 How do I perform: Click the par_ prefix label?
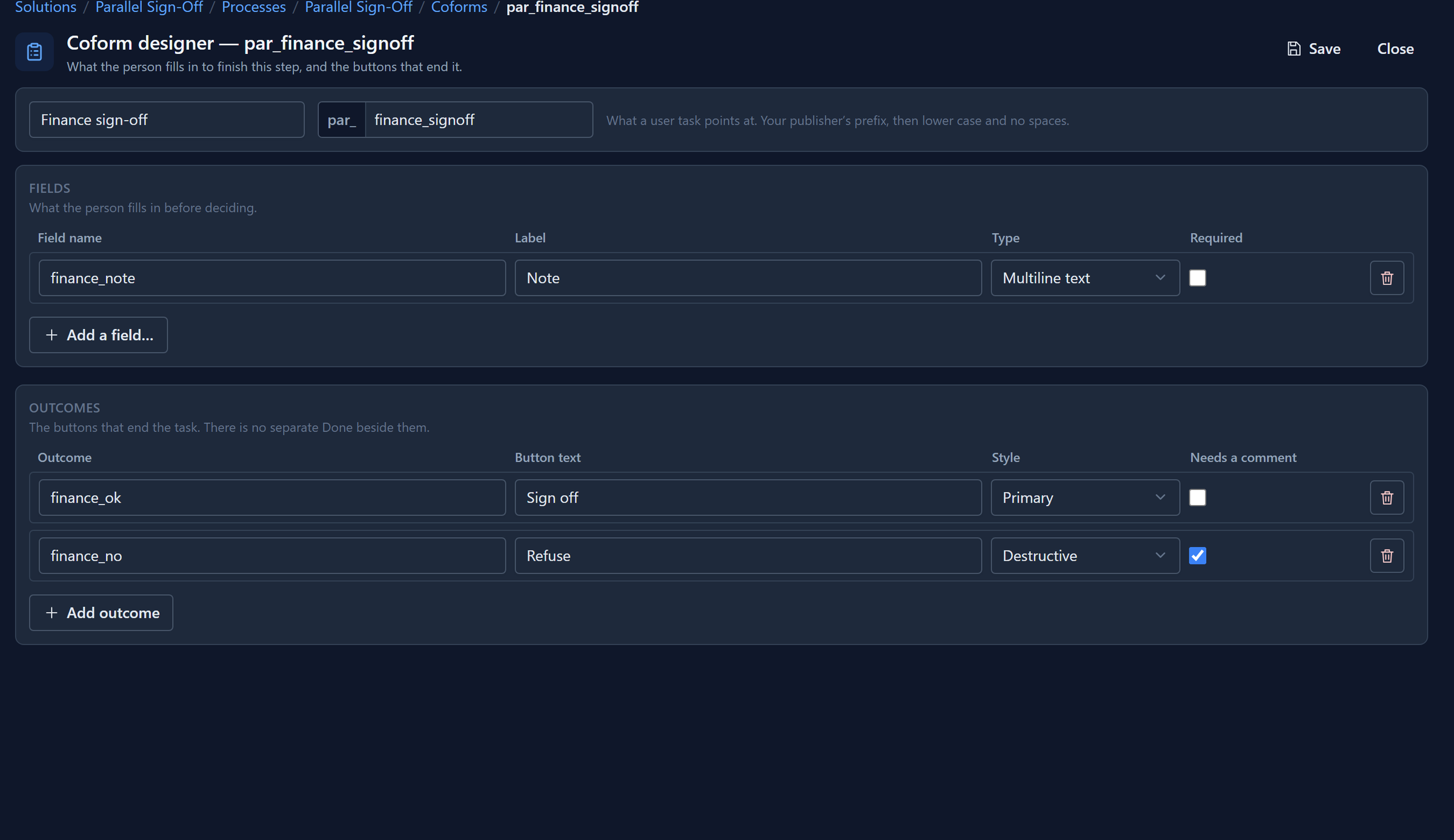(x=342, y=120)
